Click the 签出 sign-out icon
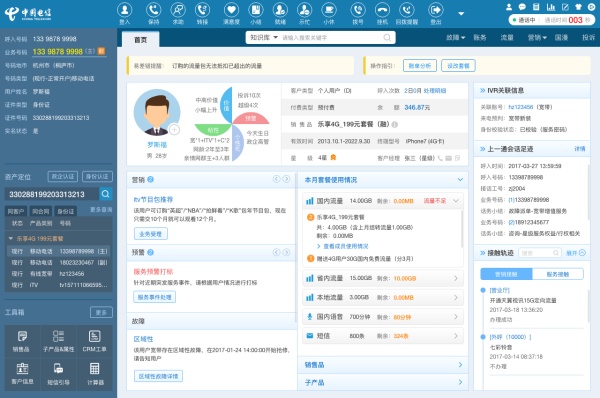The width and height of the screenshot is (600, 398). point(436,10)
